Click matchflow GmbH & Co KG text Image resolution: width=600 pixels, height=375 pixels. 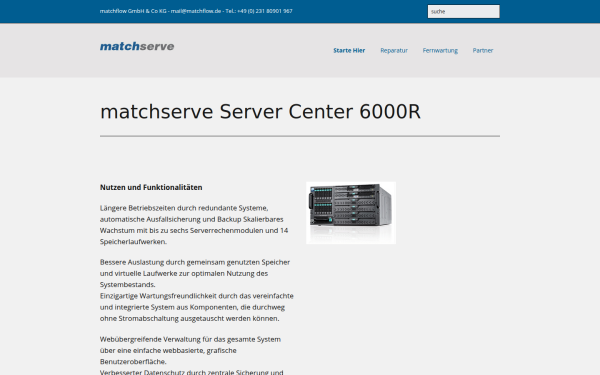pos(133,11)
